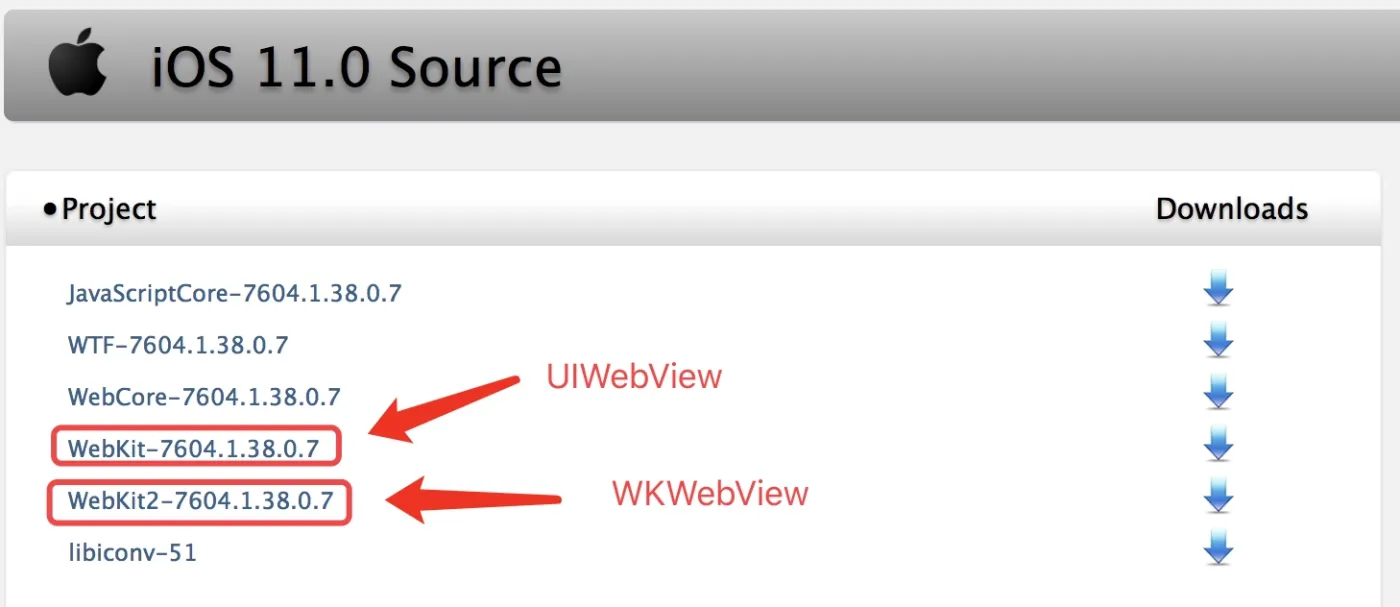The width and height of the screenshot is (1400, 607).
Task: Open the WebKit2-7604.1.38.0.7 project link
Action: click(x=200, y=500)
